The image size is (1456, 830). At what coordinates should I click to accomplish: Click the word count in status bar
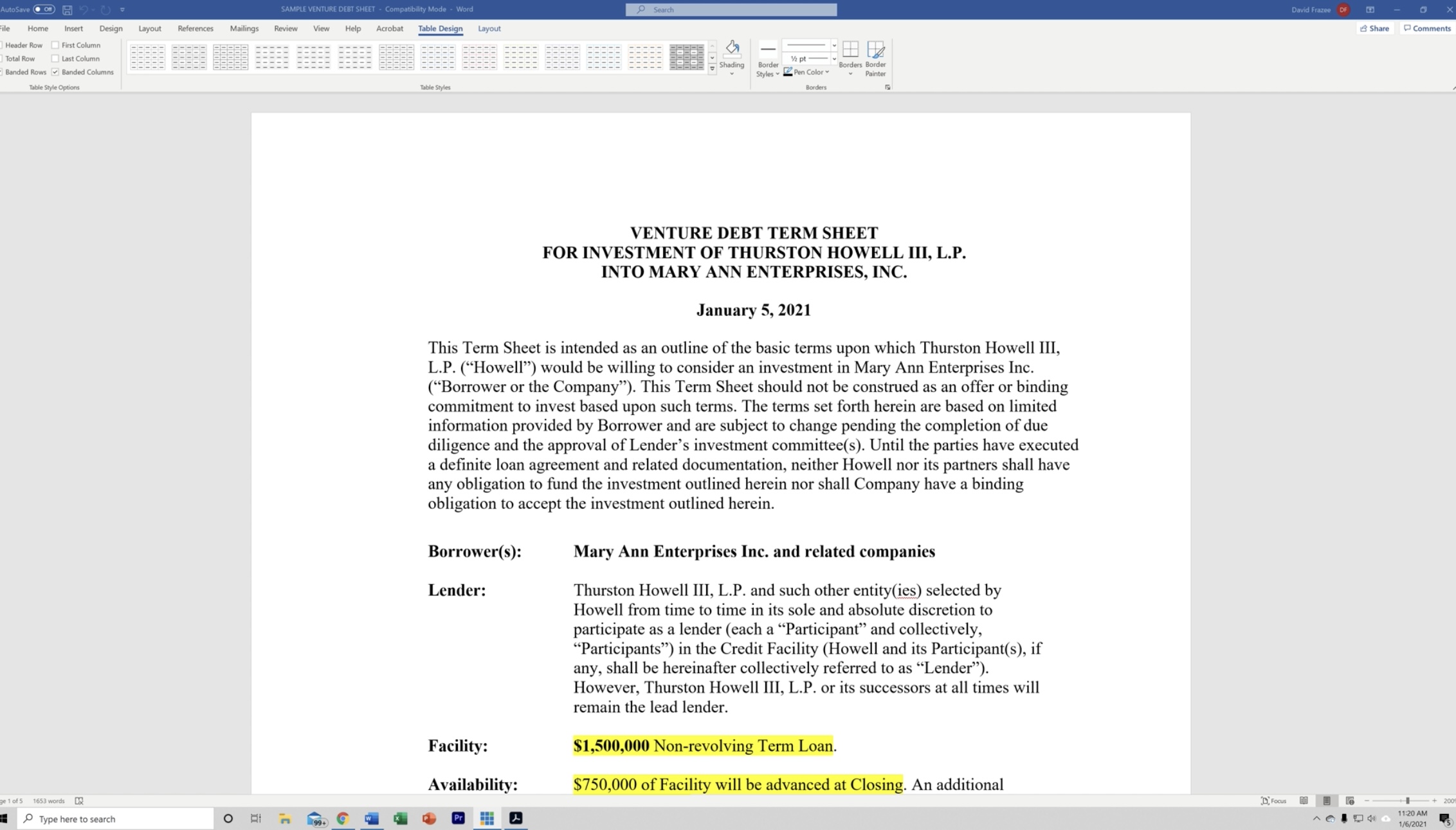pyautogui.click(x=49, y=800)
